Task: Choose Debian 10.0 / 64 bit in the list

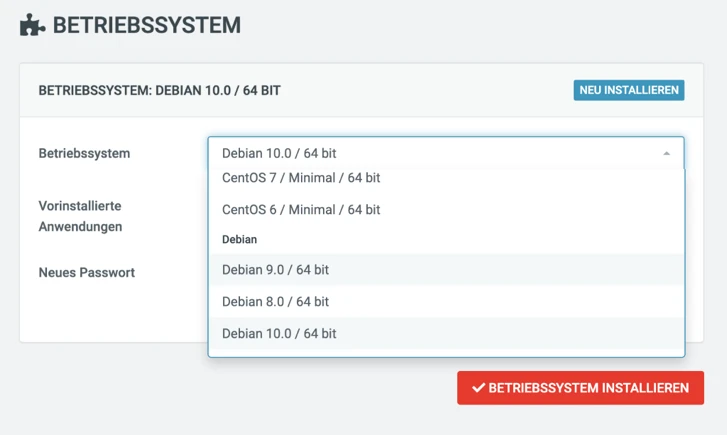Action: coord(446,333)
